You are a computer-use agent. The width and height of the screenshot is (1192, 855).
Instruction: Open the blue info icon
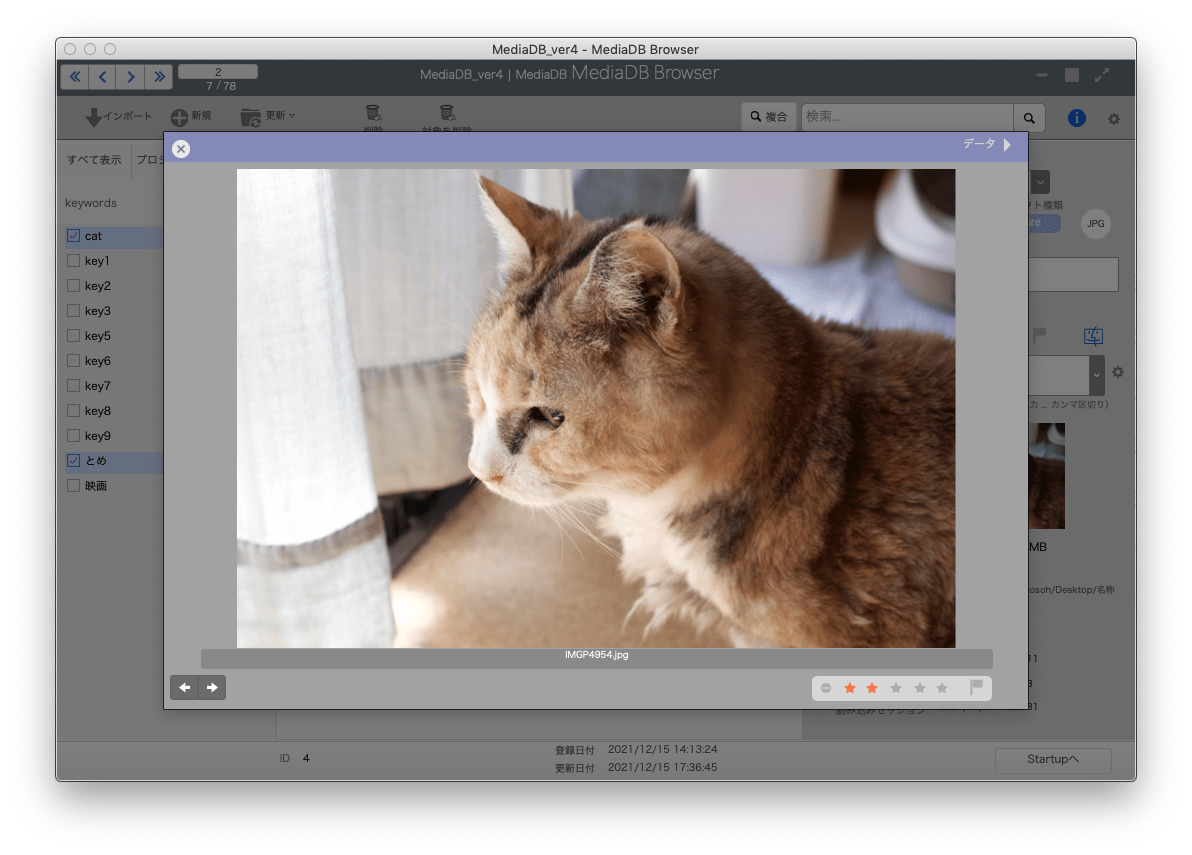(1076, 118)
